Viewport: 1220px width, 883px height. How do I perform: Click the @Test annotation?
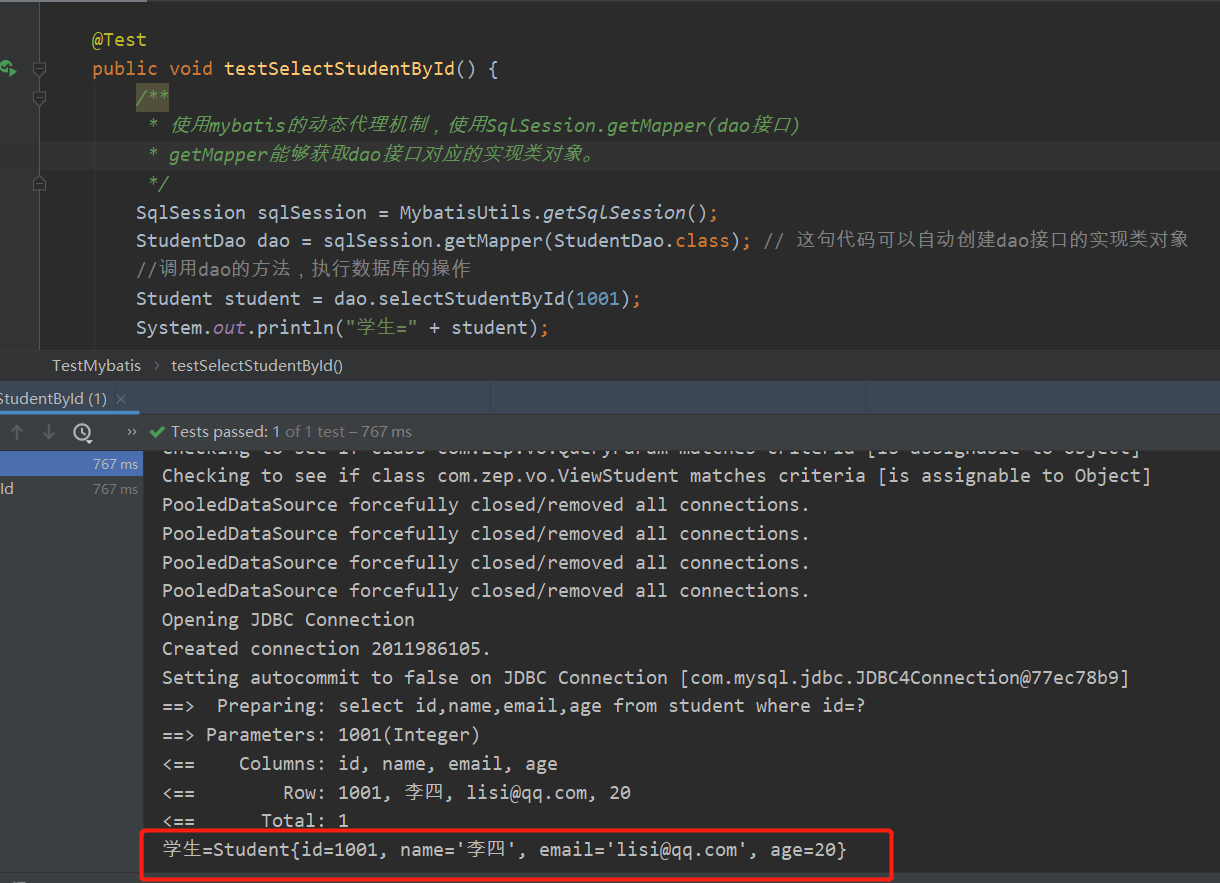pos(119,40)
